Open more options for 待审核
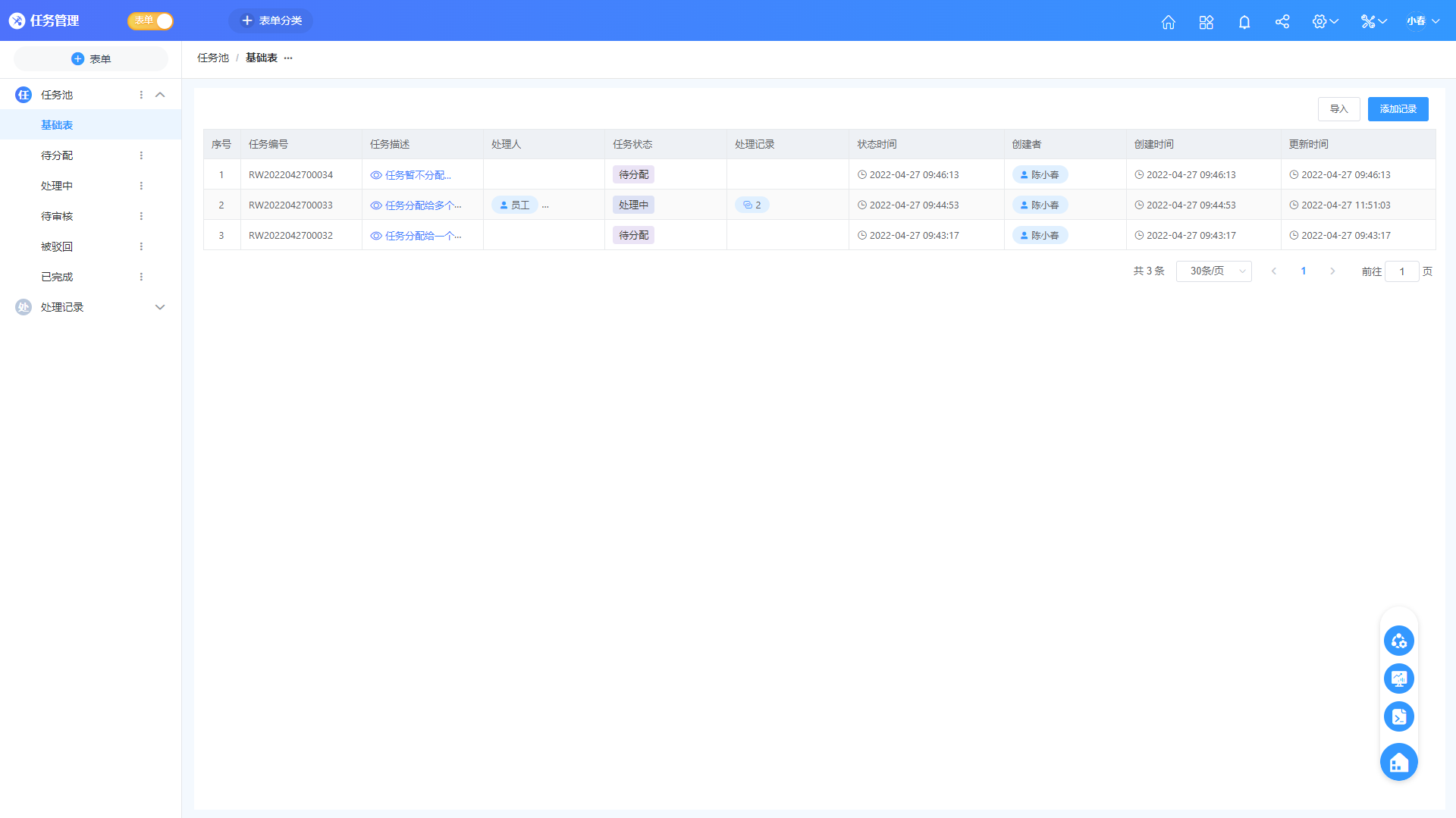Image resolution: width=1456 pixels, height=818 pixels. [141, 216]
